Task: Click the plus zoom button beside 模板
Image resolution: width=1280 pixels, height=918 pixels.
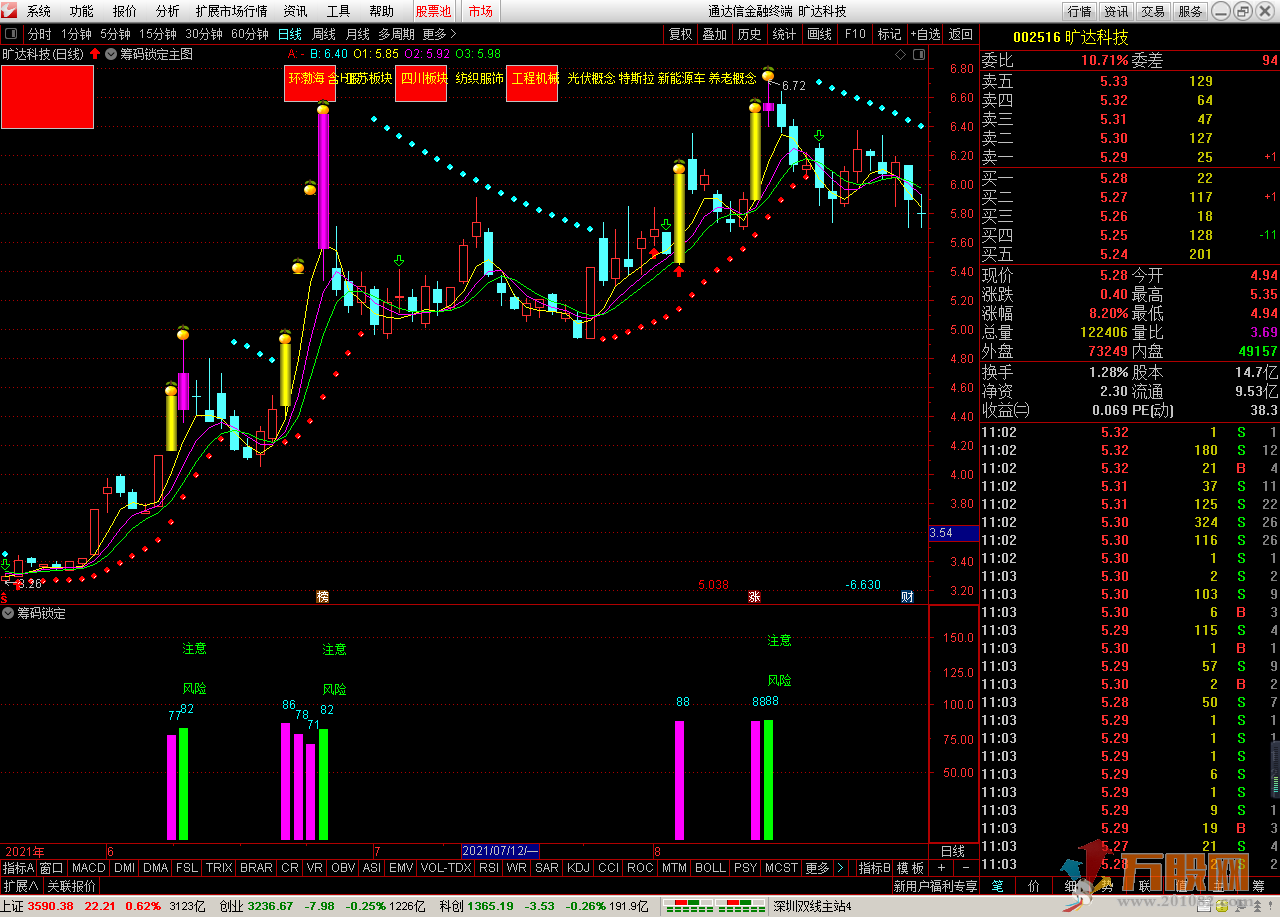Action: [x=941, y=868]
